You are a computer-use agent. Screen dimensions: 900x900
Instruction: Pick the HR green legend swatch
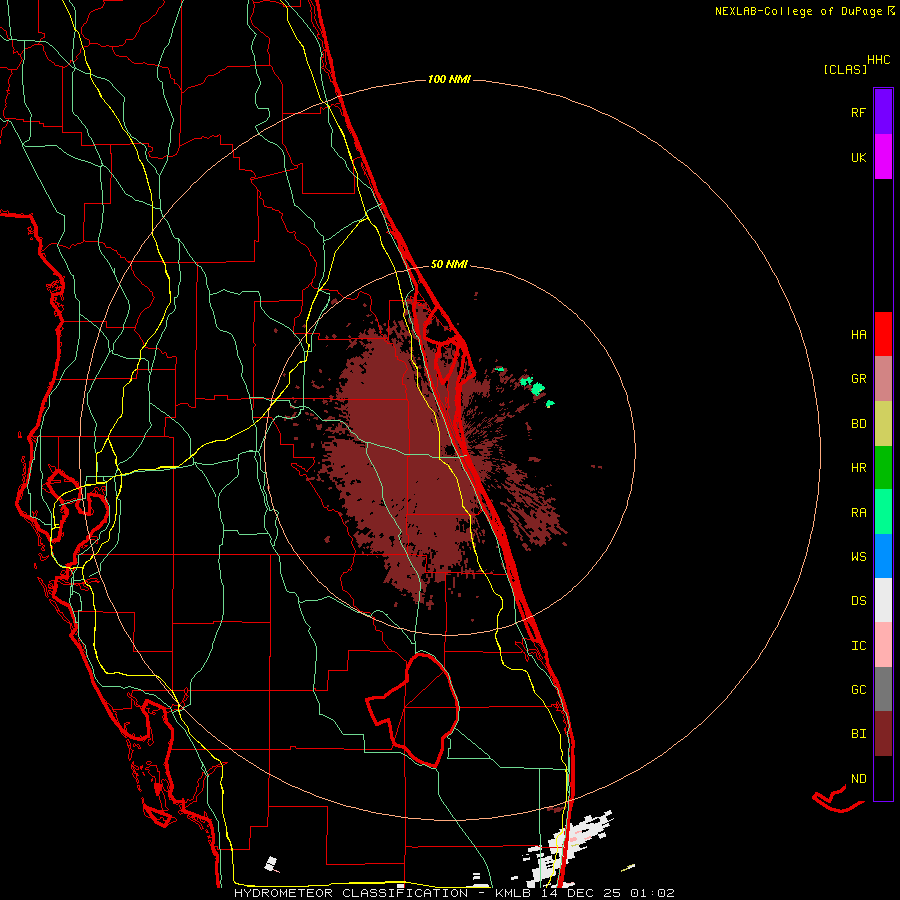pos(883,468)
